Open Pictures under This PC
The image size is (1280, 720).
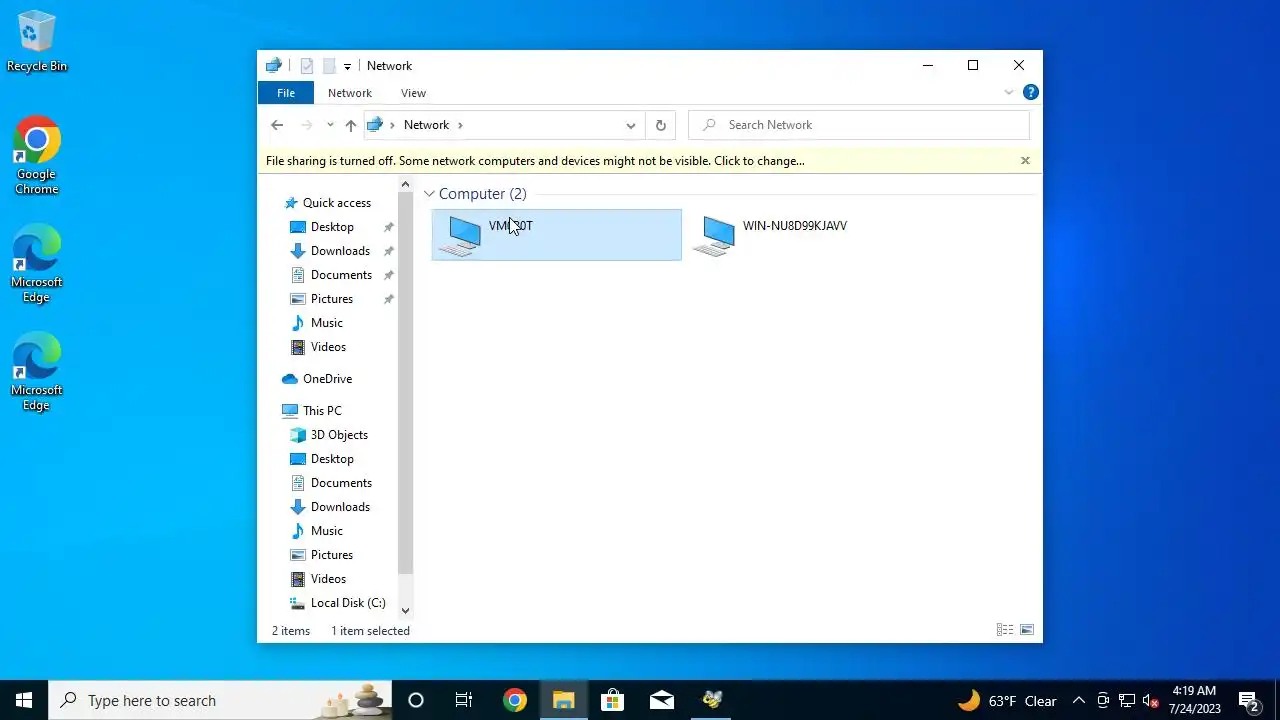332,555
